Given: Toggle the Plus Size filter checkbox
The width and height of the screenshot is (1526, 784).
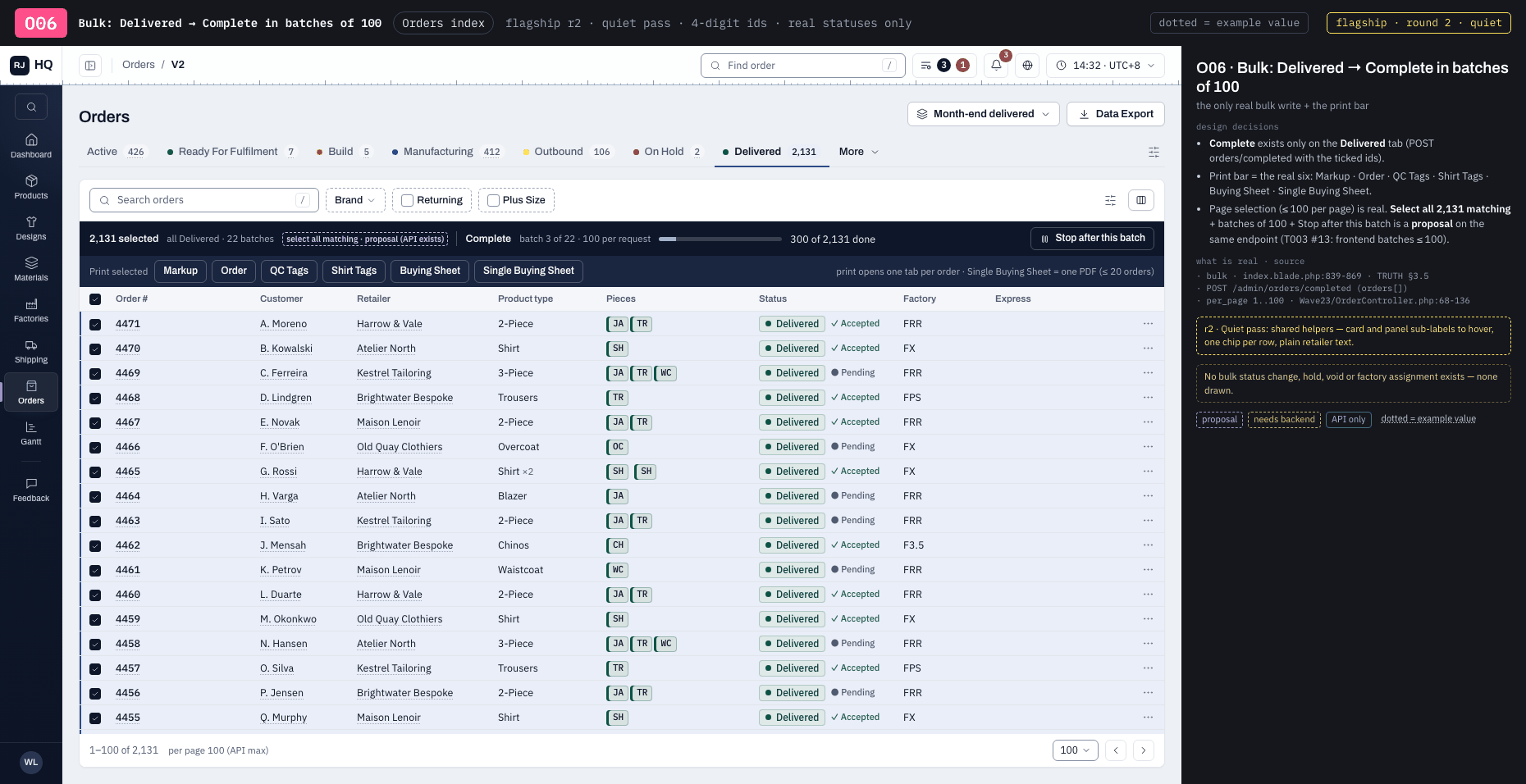Looking at the screenshot, I should [493, 200].
